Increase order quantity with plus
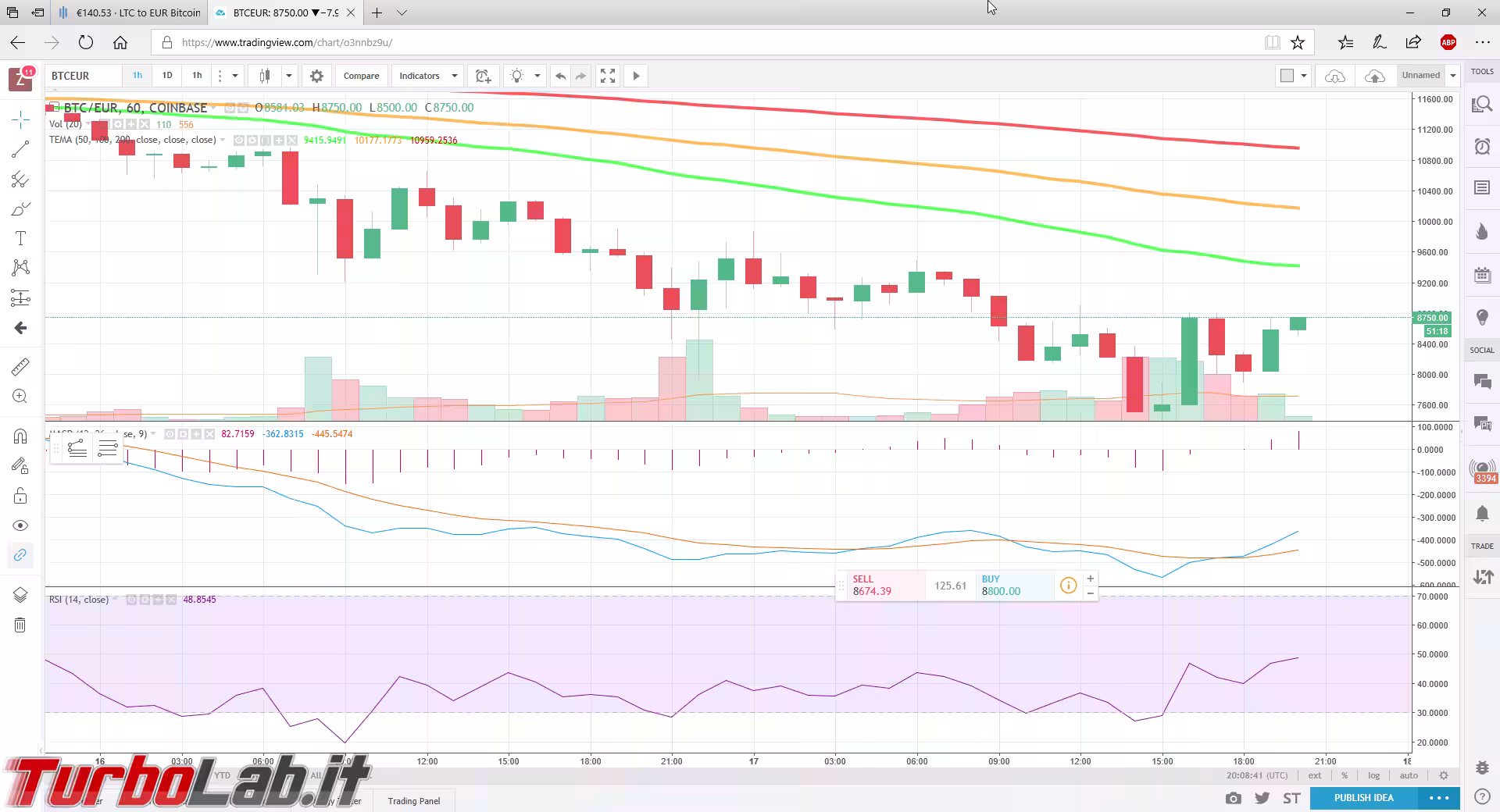The width and height of the screenshot is (1500, 812). pyautogui.click(x=1090, y=579)
